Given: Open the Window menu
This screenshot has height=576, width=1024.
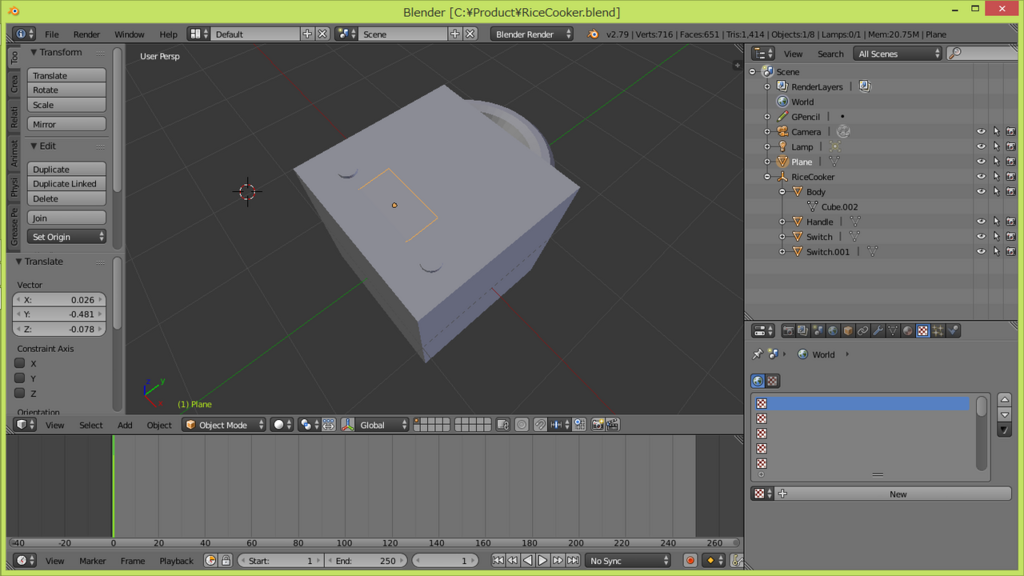Looking at the screenshot, I should pyautogui.click(x=129, y=35).
